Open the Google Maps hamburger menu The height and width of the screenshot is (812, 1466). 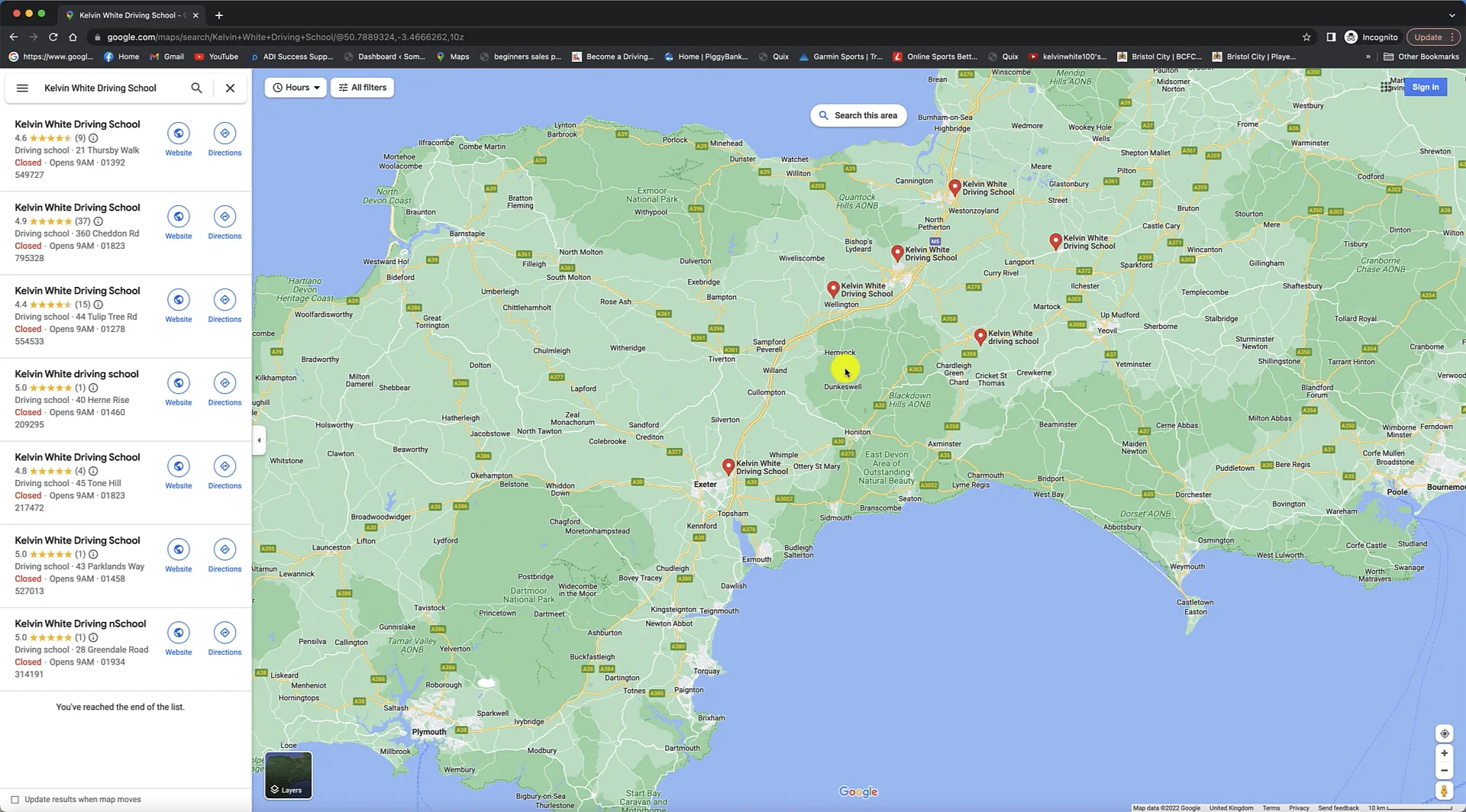(22, 88)
